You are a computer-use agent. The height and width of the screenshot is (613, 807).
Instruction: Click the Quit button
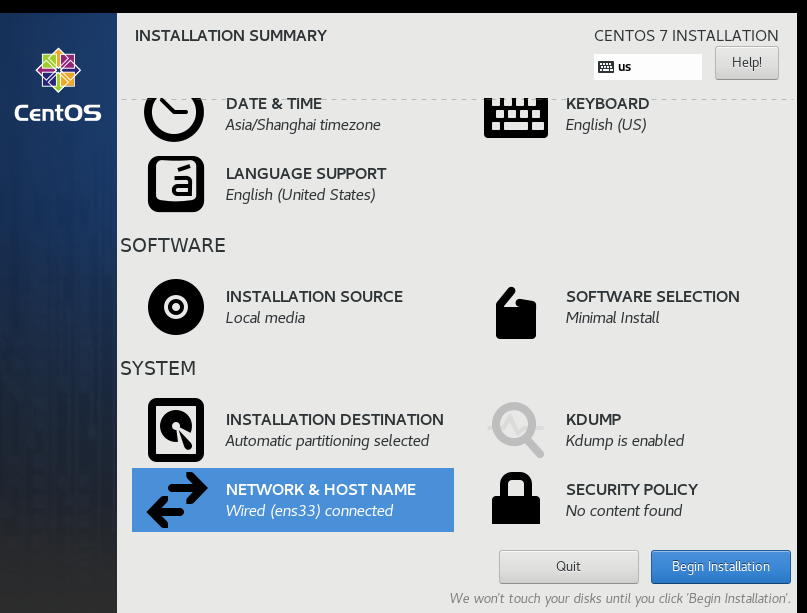(x=569, y=567)
